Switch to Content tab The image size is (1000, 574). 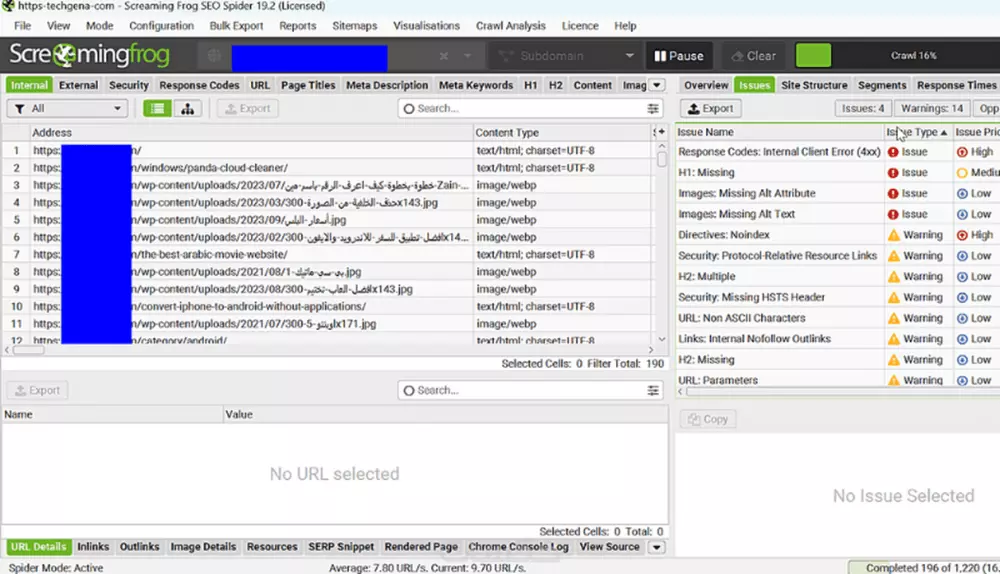tap(592, 85)
